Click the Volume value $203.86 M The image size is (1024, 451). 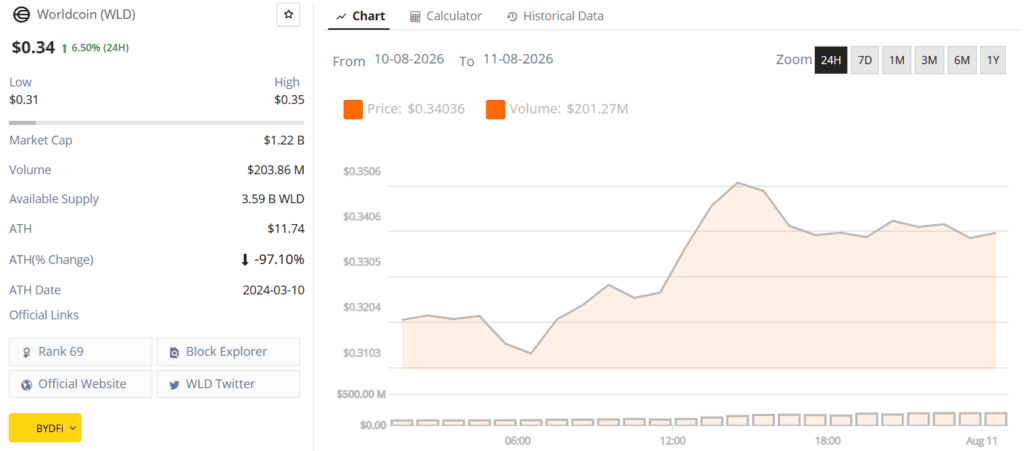coord(276,170)
